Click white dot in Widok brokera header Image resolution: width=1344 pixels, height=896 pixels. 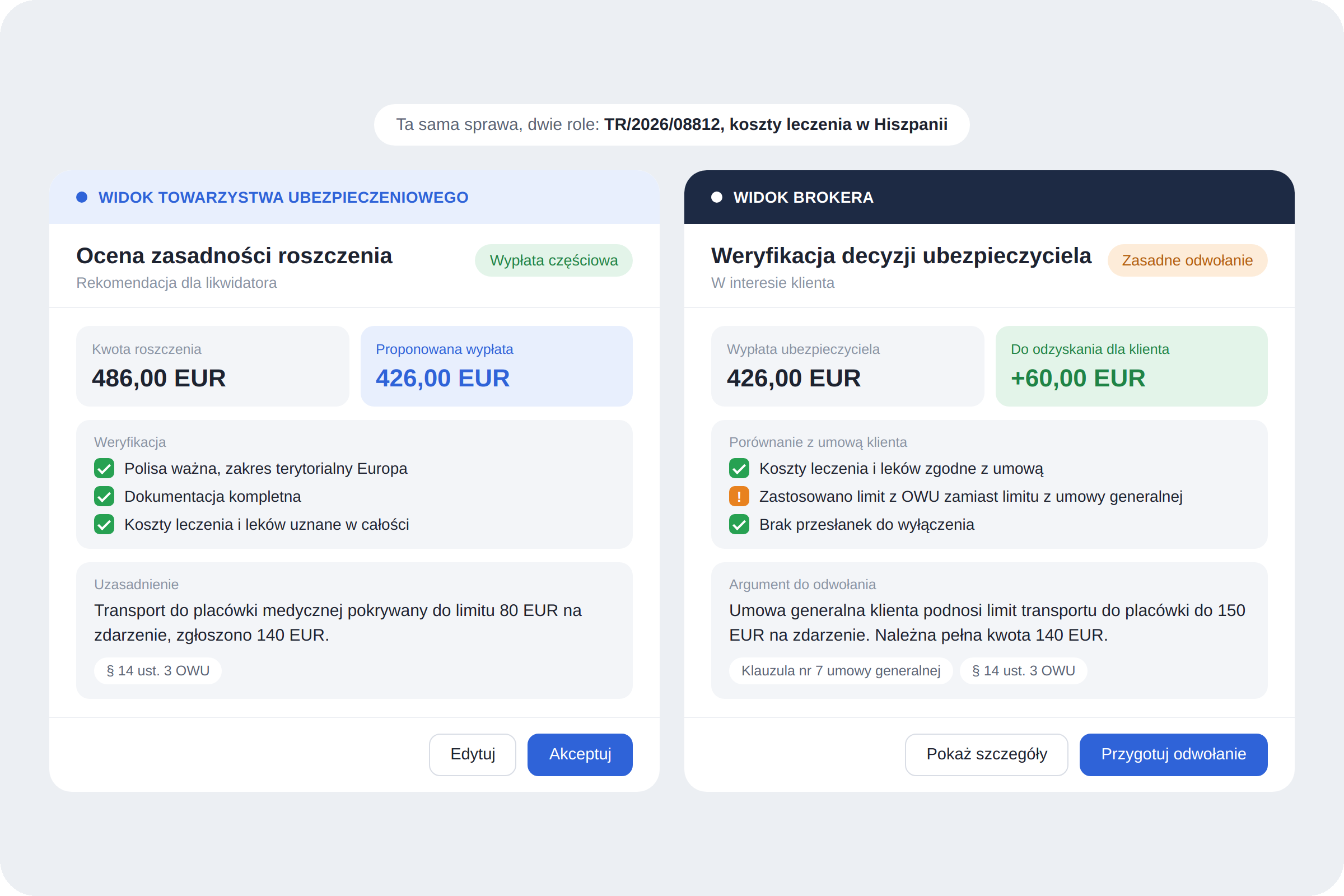(x=717, y=197)
